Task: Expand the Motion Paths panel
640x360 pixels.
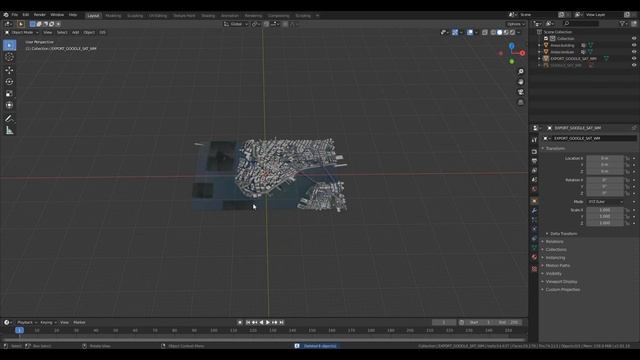Action: (x=558, y=266)
